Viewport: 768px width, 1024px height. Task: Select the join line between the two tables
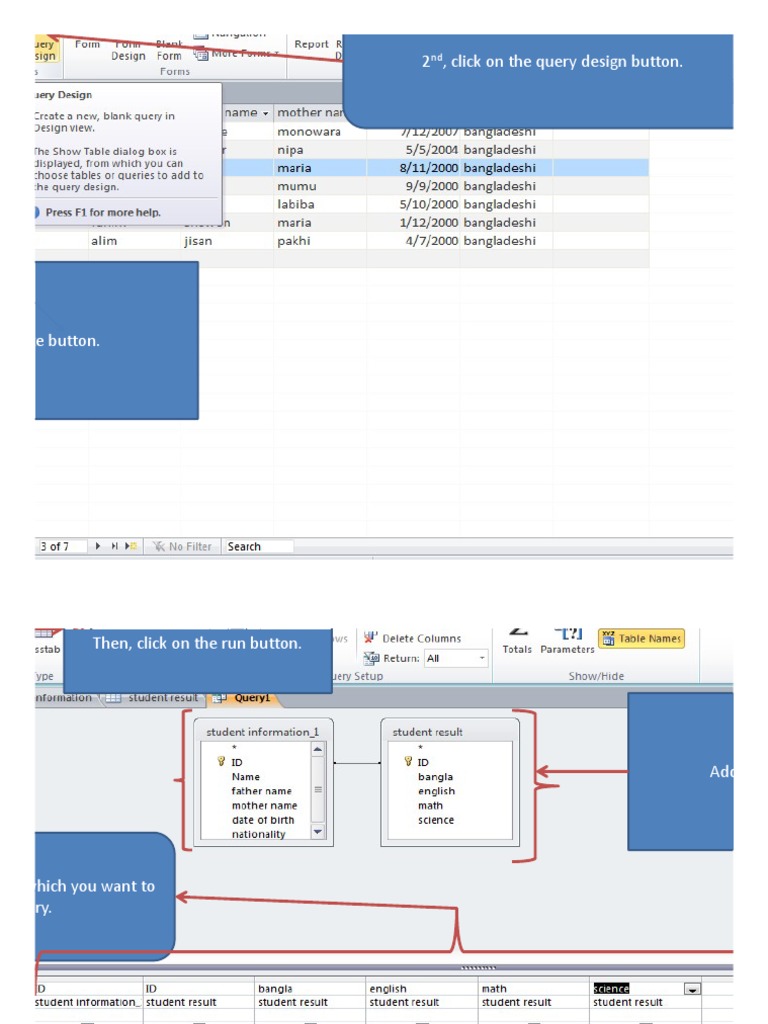357,763
